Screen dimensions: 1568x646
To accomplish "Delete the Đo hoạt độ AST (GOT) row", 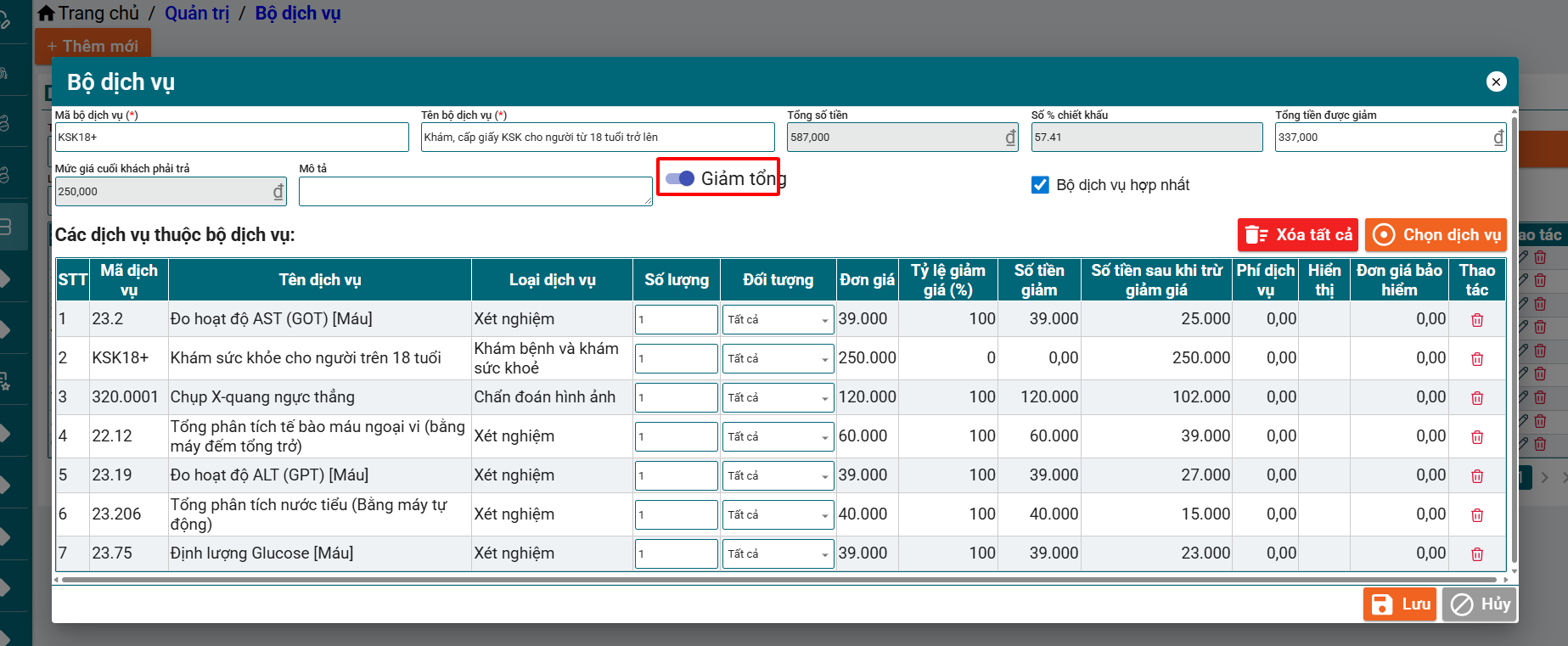I will point(1477,320).
